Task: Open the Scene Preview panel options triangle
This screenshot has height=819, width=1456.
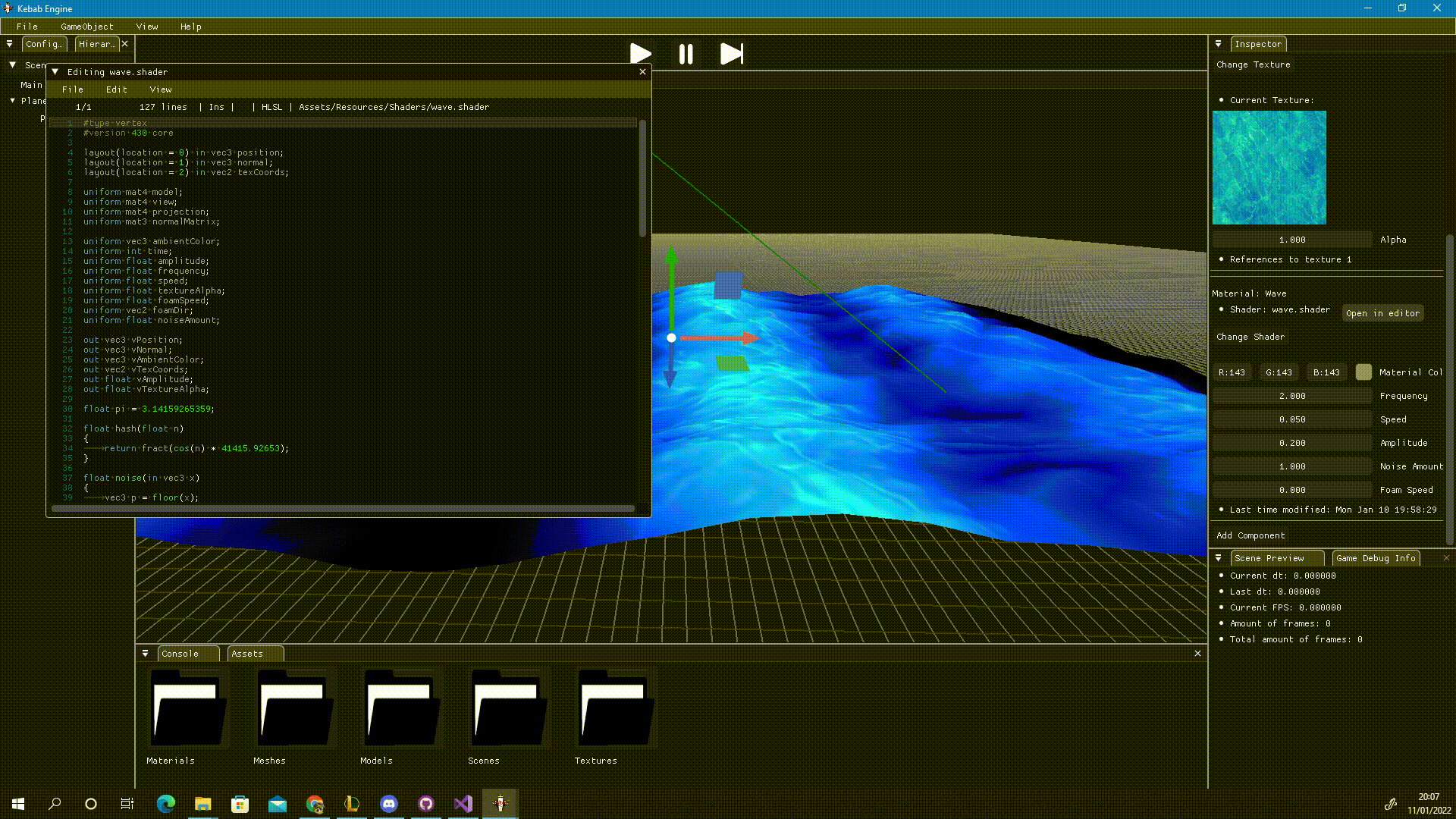Action: point(1219,558)
